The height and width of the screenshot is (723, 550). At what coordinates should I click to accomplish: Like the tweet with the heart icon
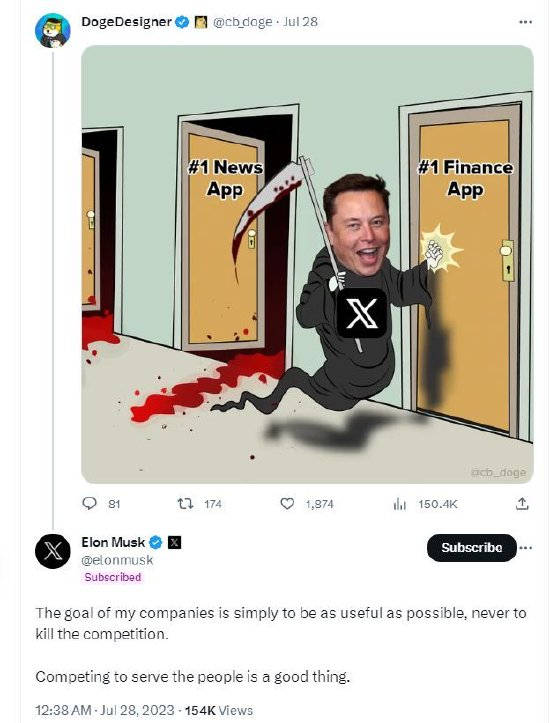pyautogui.click(x=287, y=504)
